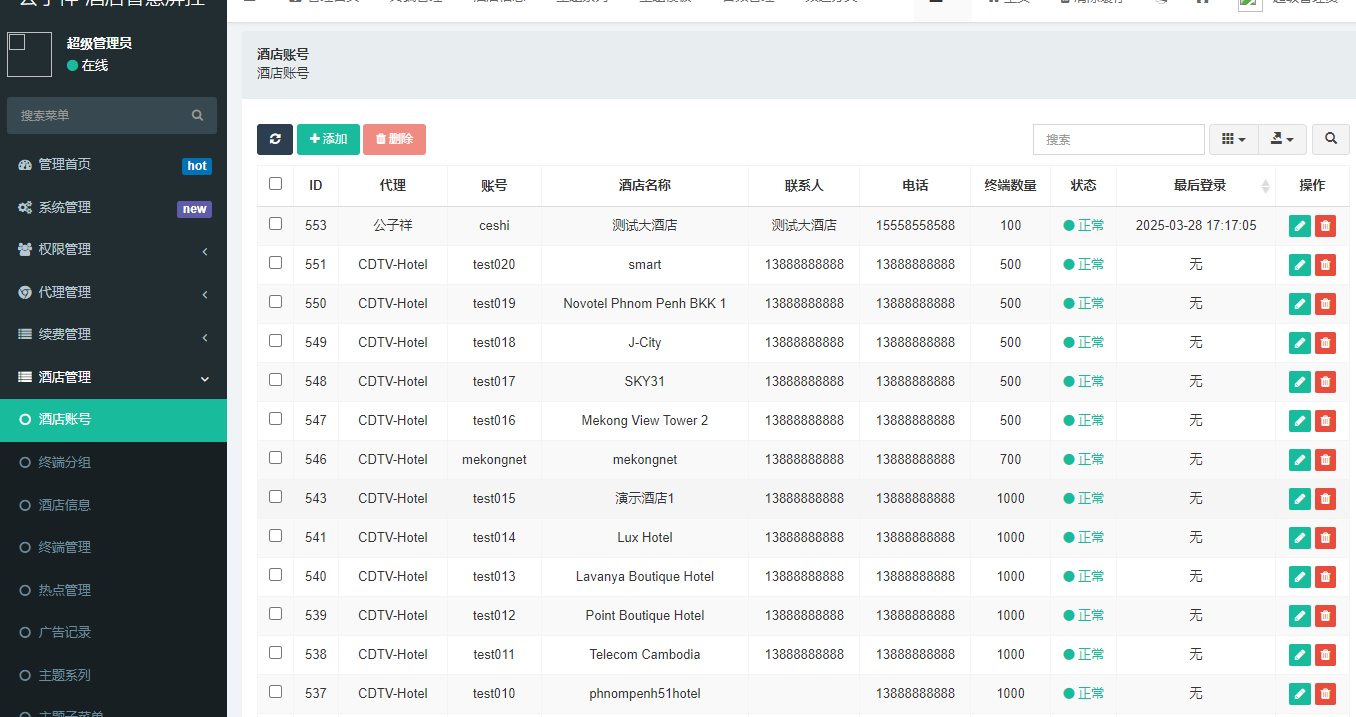Open 终端分组 in the sidebar

coord(65,462)
